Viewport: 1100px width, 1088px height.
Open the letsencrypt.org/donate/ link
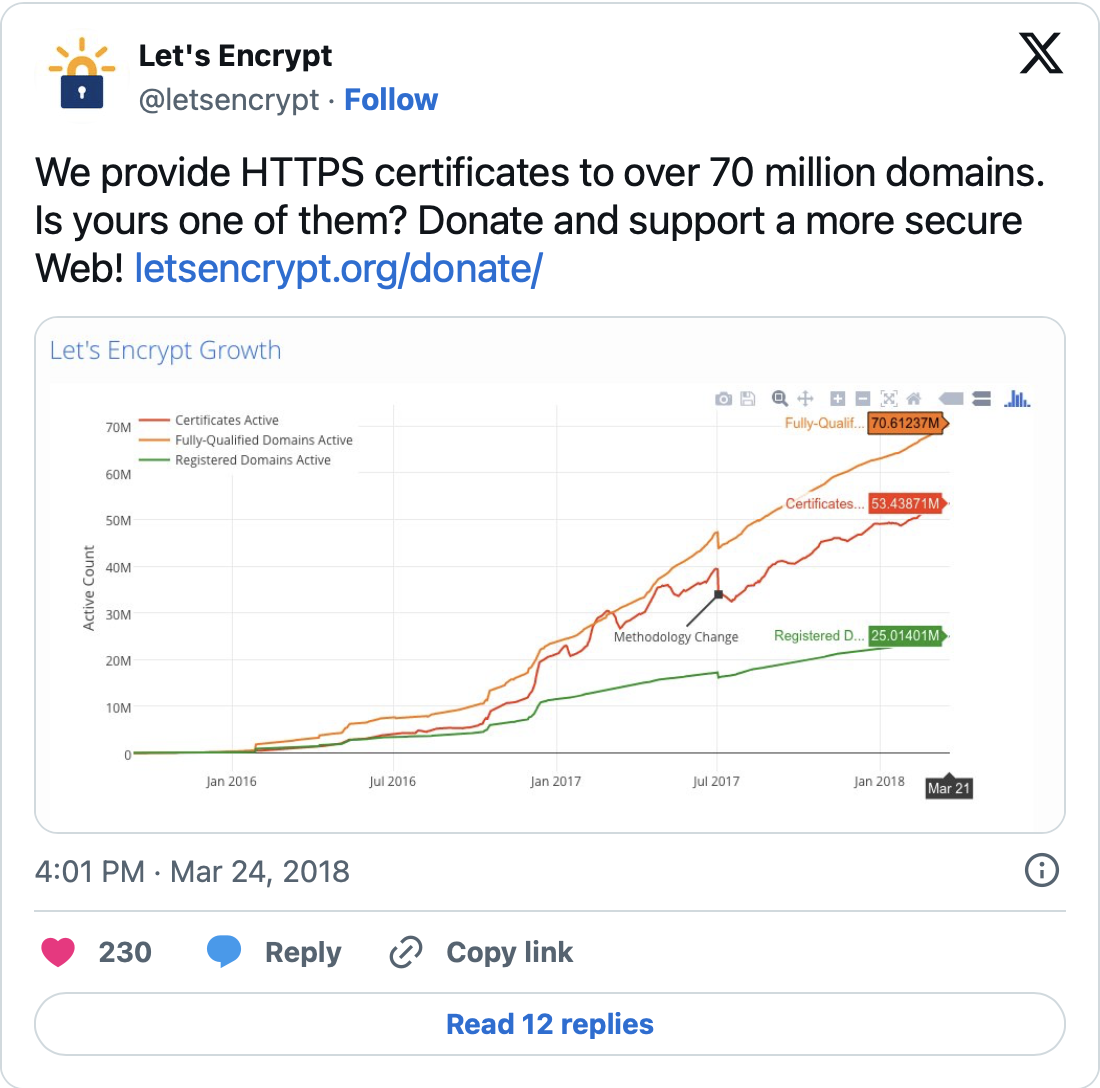click(337, 269)
